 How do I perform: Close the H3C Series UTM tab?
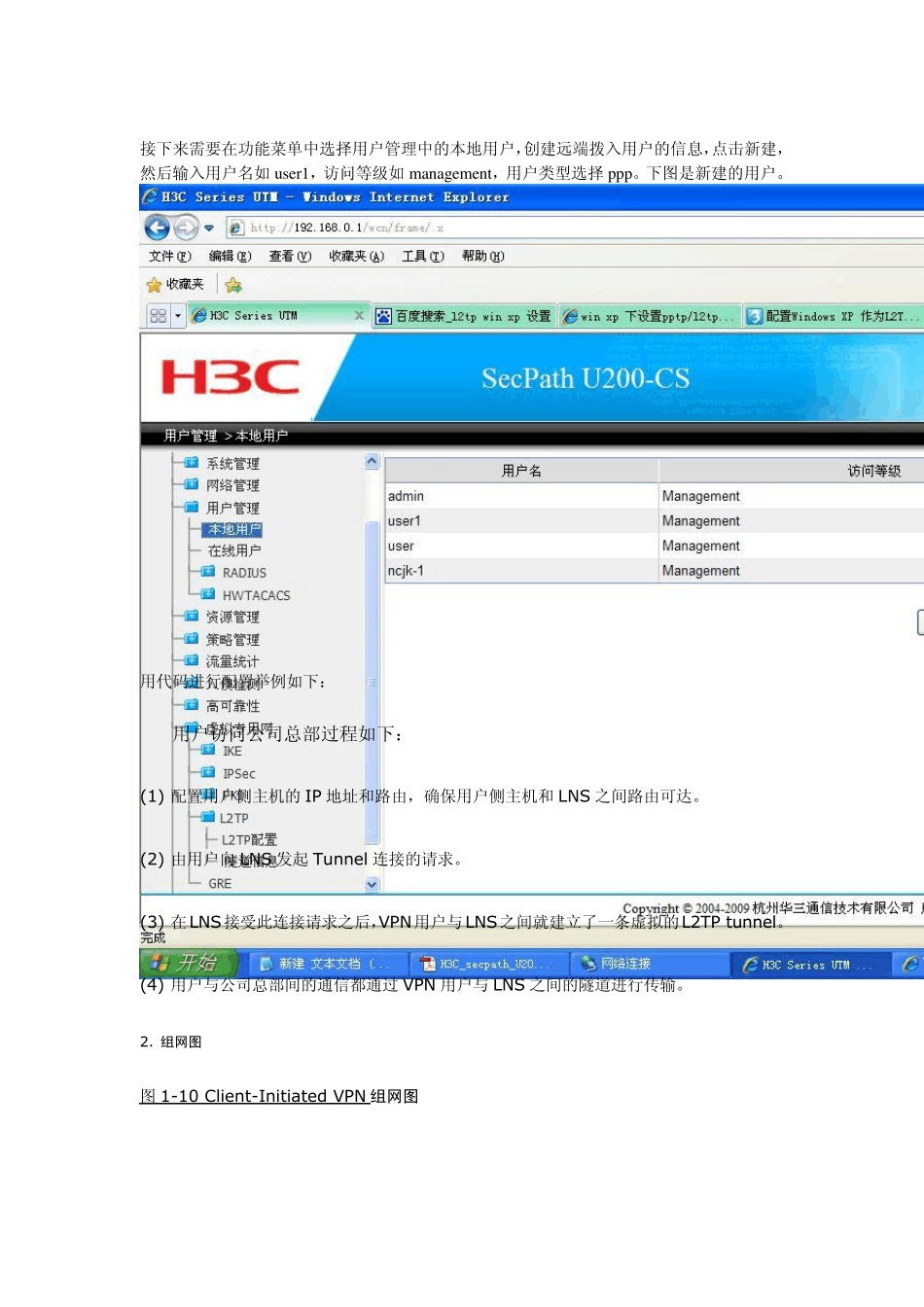tap(359, 315)
